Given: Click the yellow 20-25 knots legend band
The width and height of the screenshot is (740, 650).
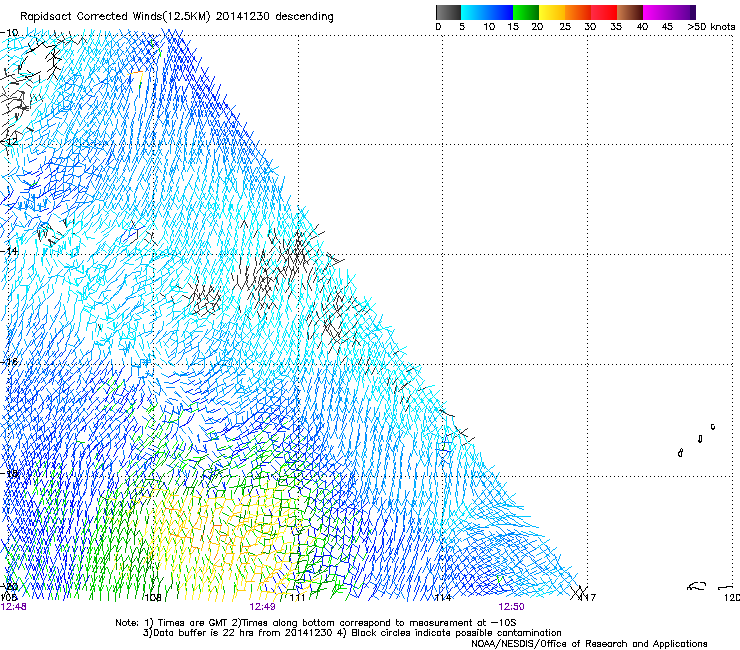Looking at the screenshot, I should pyautogui.click(x=552, y=12).
